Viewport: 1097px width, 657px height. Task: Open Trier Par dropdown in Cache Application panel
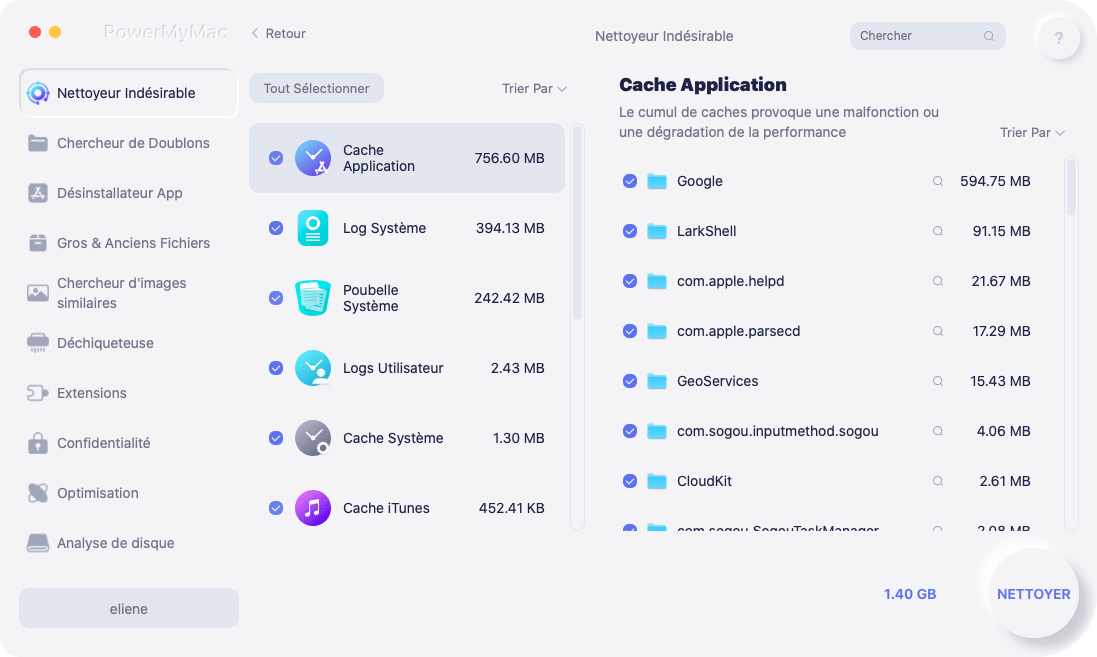coord(1032,133)
